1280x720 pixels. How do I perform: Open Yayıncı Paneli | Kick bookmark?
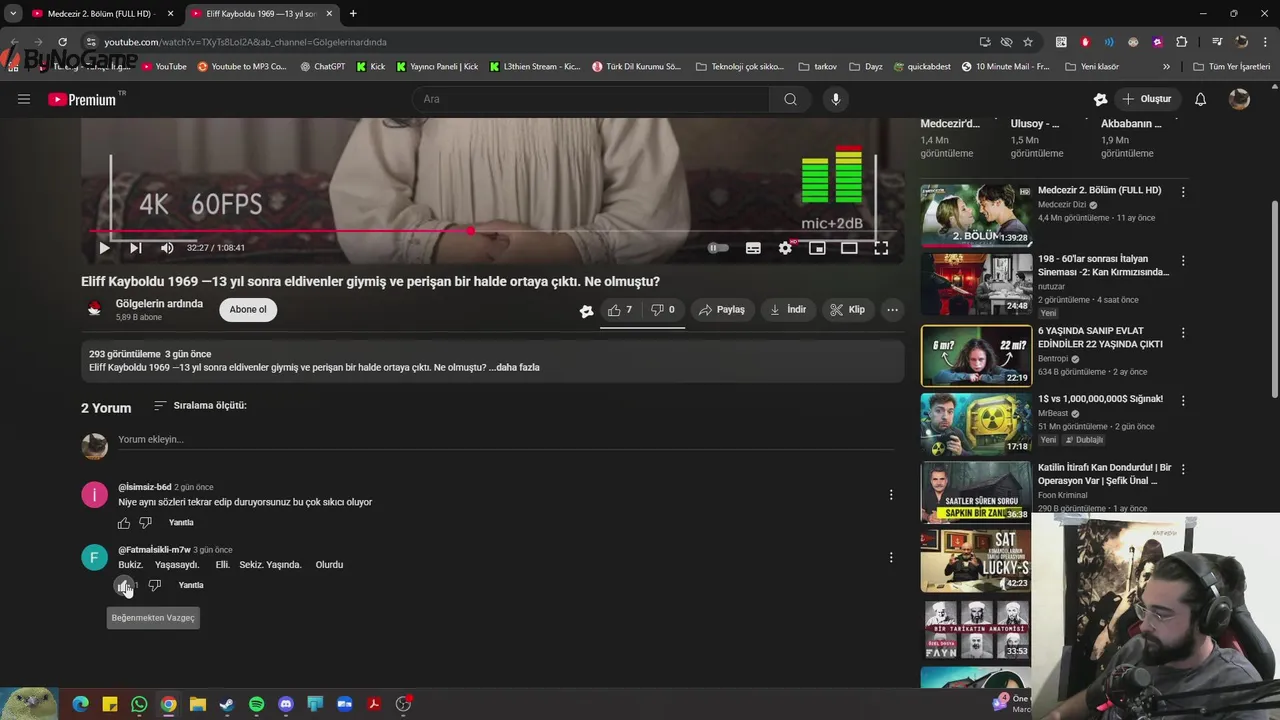pyautogui.click(x=437, y=67)
